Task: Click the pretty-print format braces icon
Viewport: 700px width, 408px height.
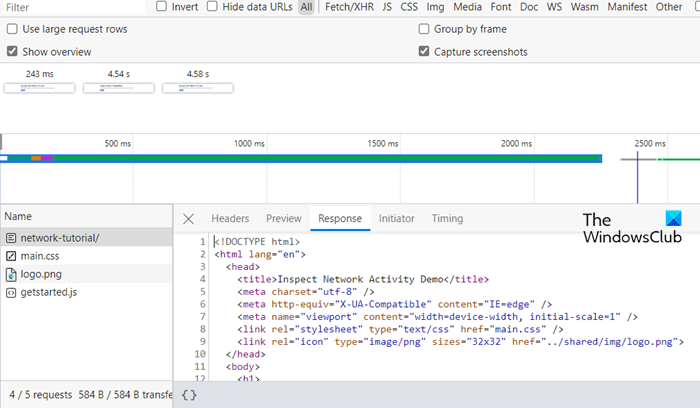Action: tap(189, 395)
